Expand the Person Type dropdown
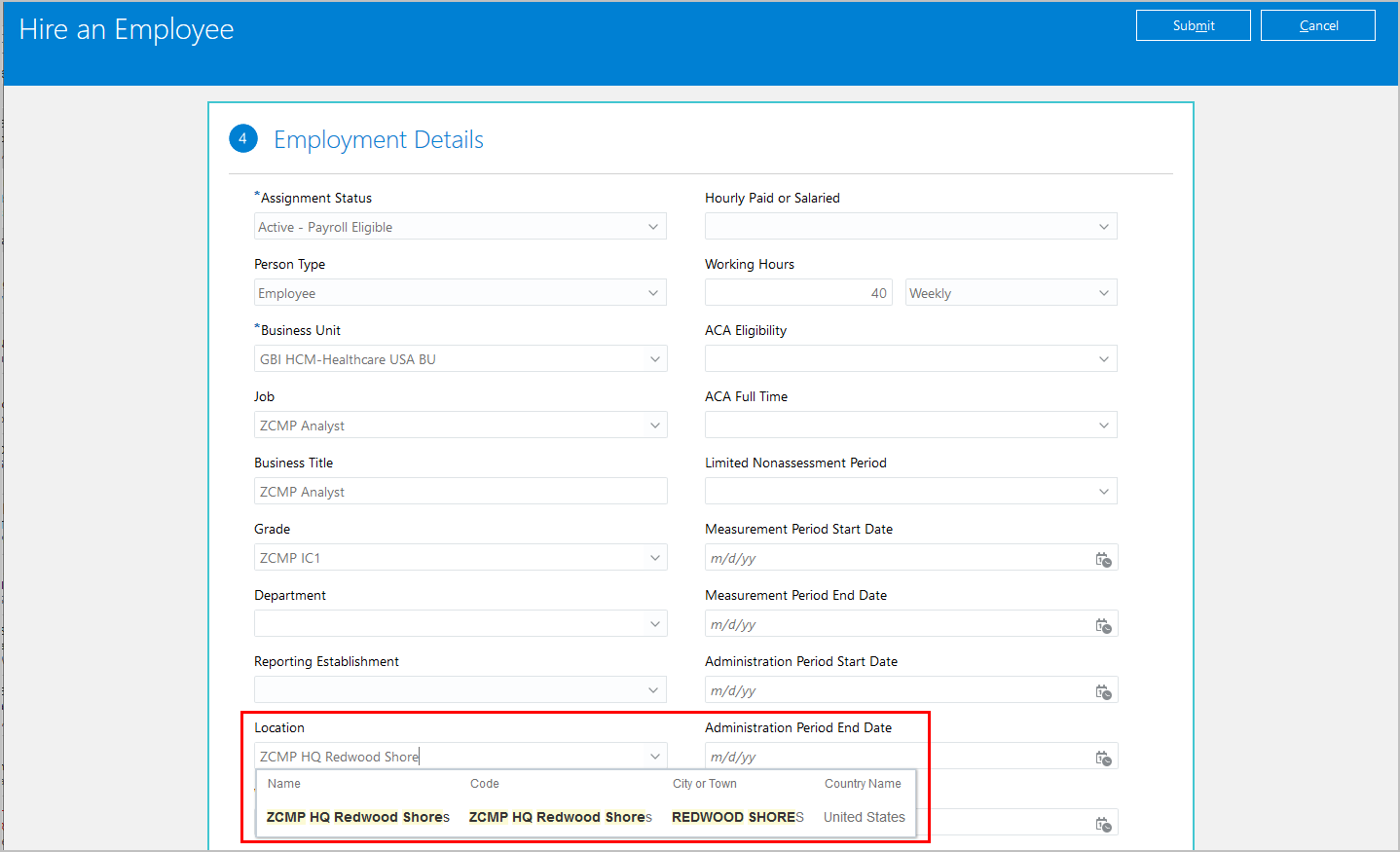The height and width of the screenshot is (852, 1400). tap(653, 293)
